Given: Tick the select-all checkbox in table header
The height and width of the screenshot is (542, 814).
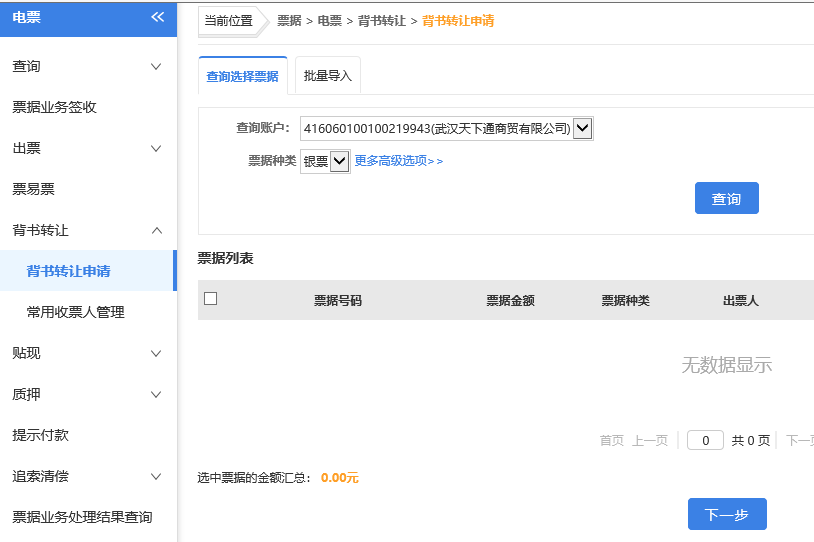Looking at the screenshot, I should [x=210, y=299].
